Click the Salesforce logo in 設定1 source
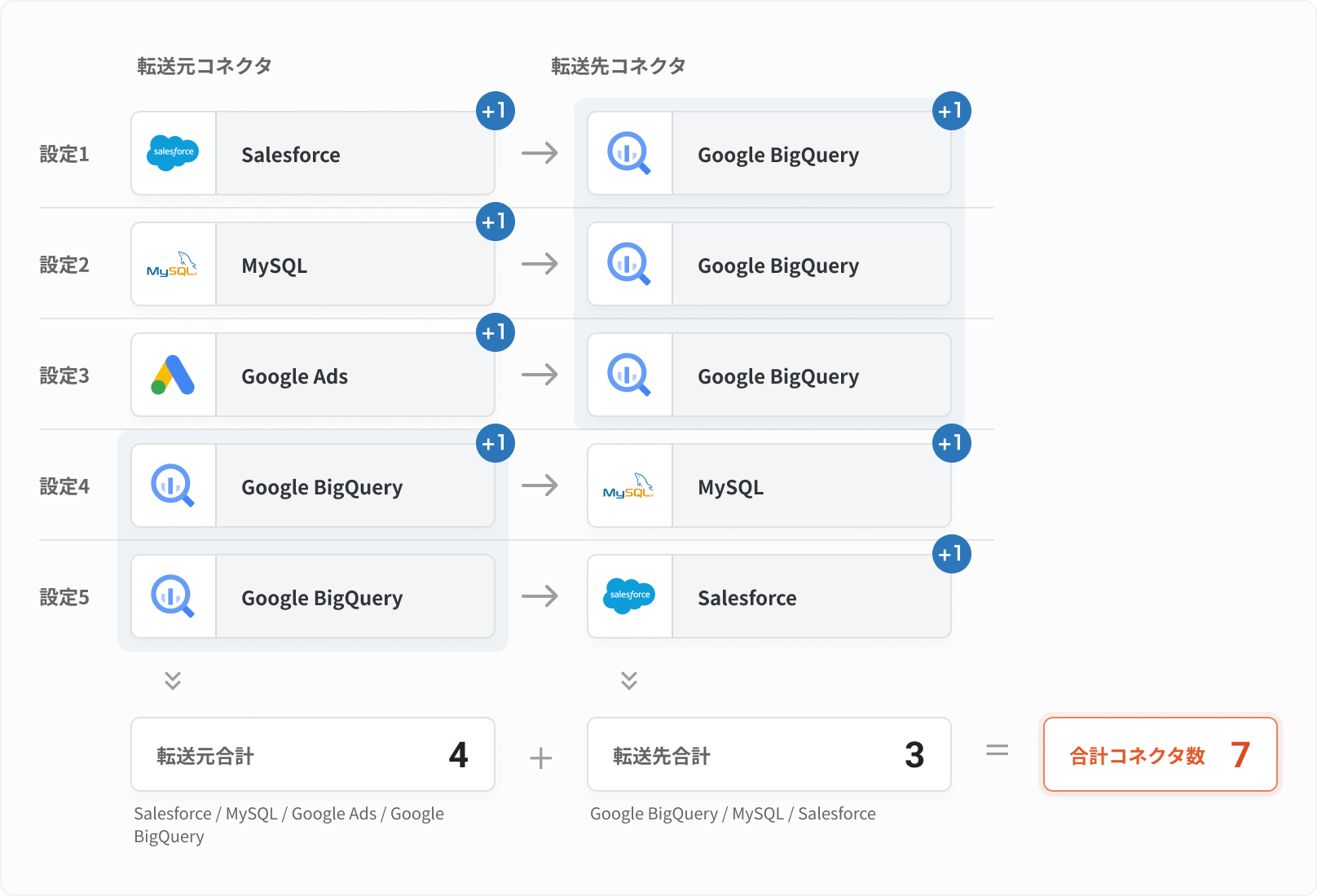Screen dimensions: 1317x896 pos(173,152)
